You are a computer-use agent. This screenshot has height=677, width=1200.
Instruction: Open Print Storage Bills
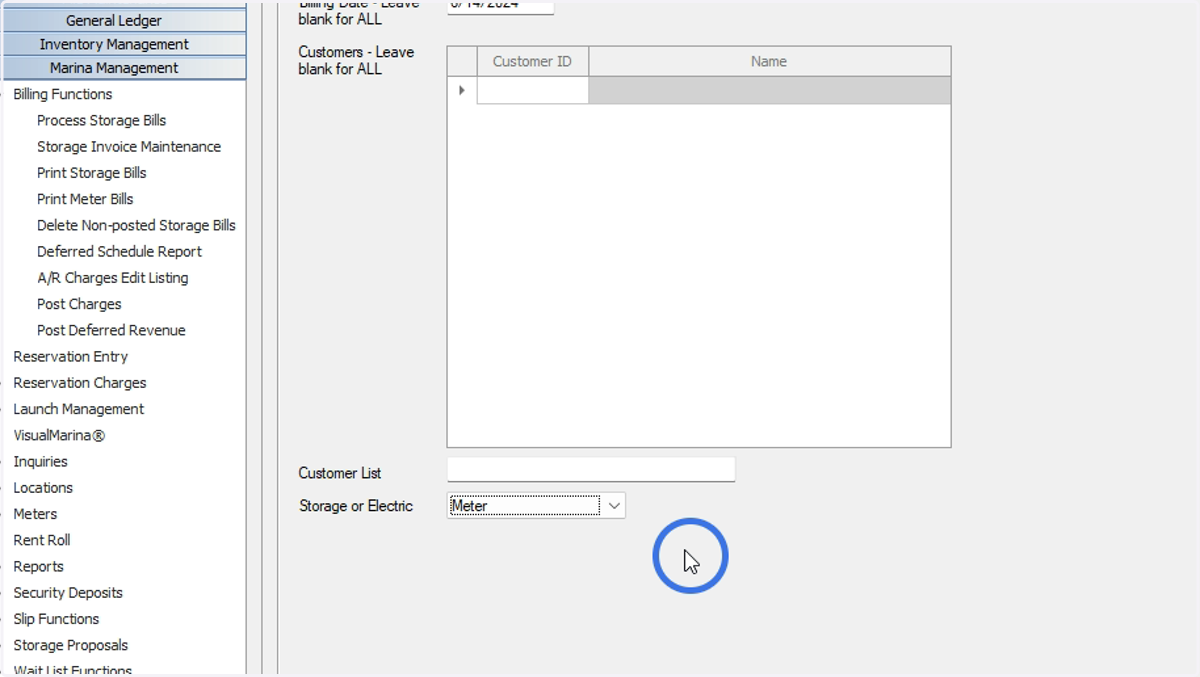pos(92,173)
